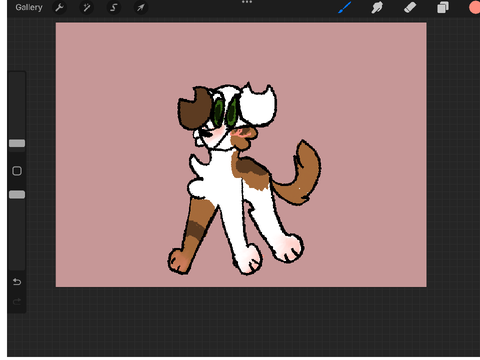Activate the Transform arrow tool
Screen dimensions: 480x360
coord(140,7)
